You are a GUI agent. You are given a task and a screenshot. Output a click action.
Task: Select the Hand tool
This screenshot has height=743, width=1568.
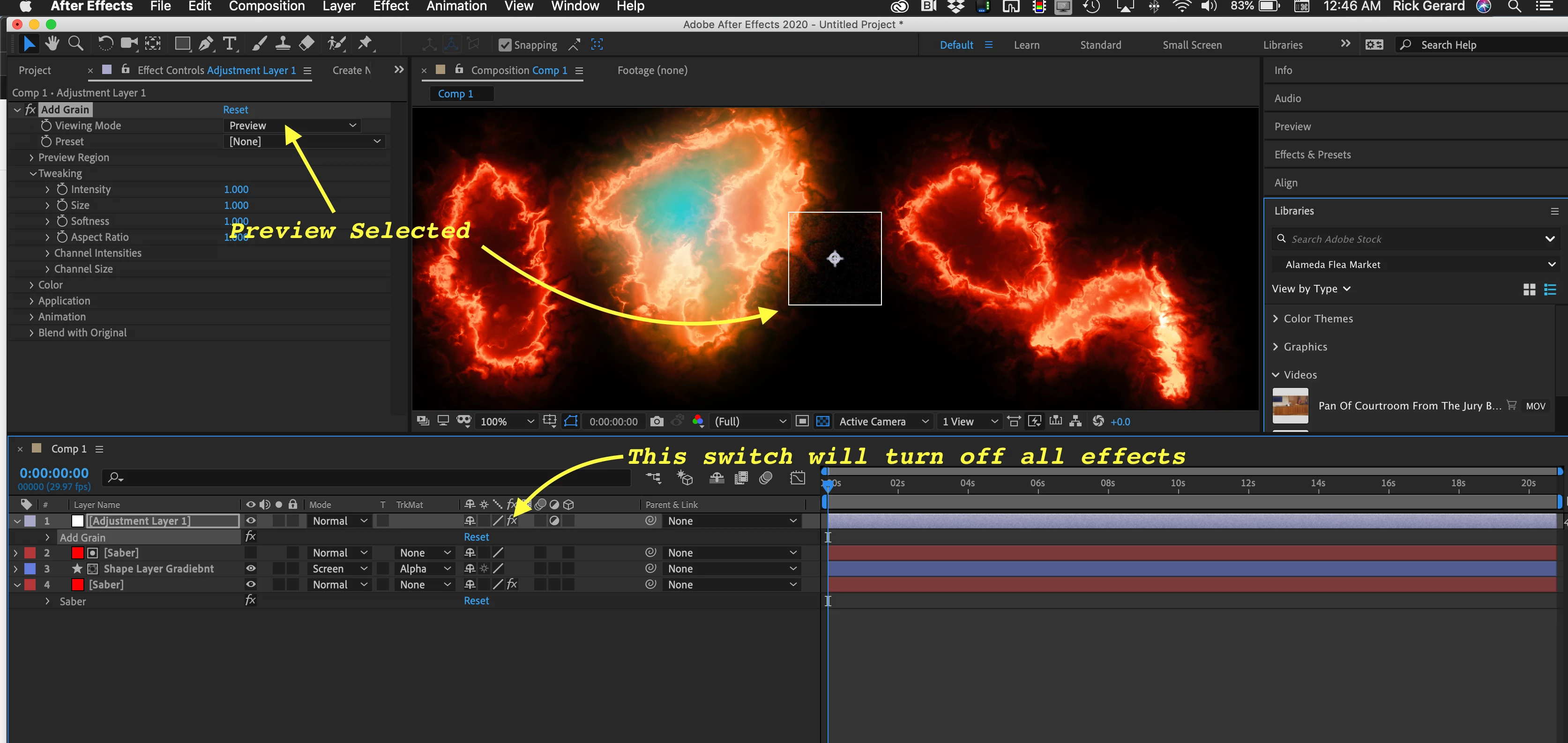coord(52,43)
